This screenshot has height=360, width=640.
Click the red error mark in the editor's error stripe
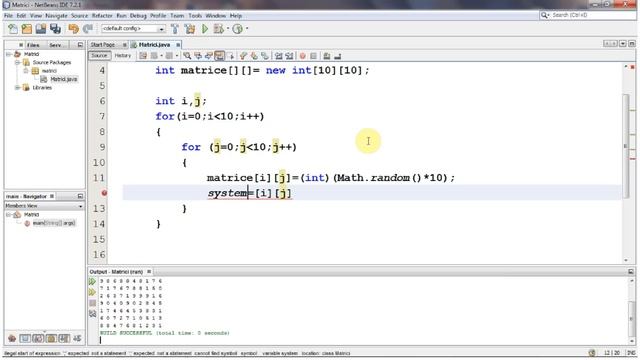coord(633,158)
